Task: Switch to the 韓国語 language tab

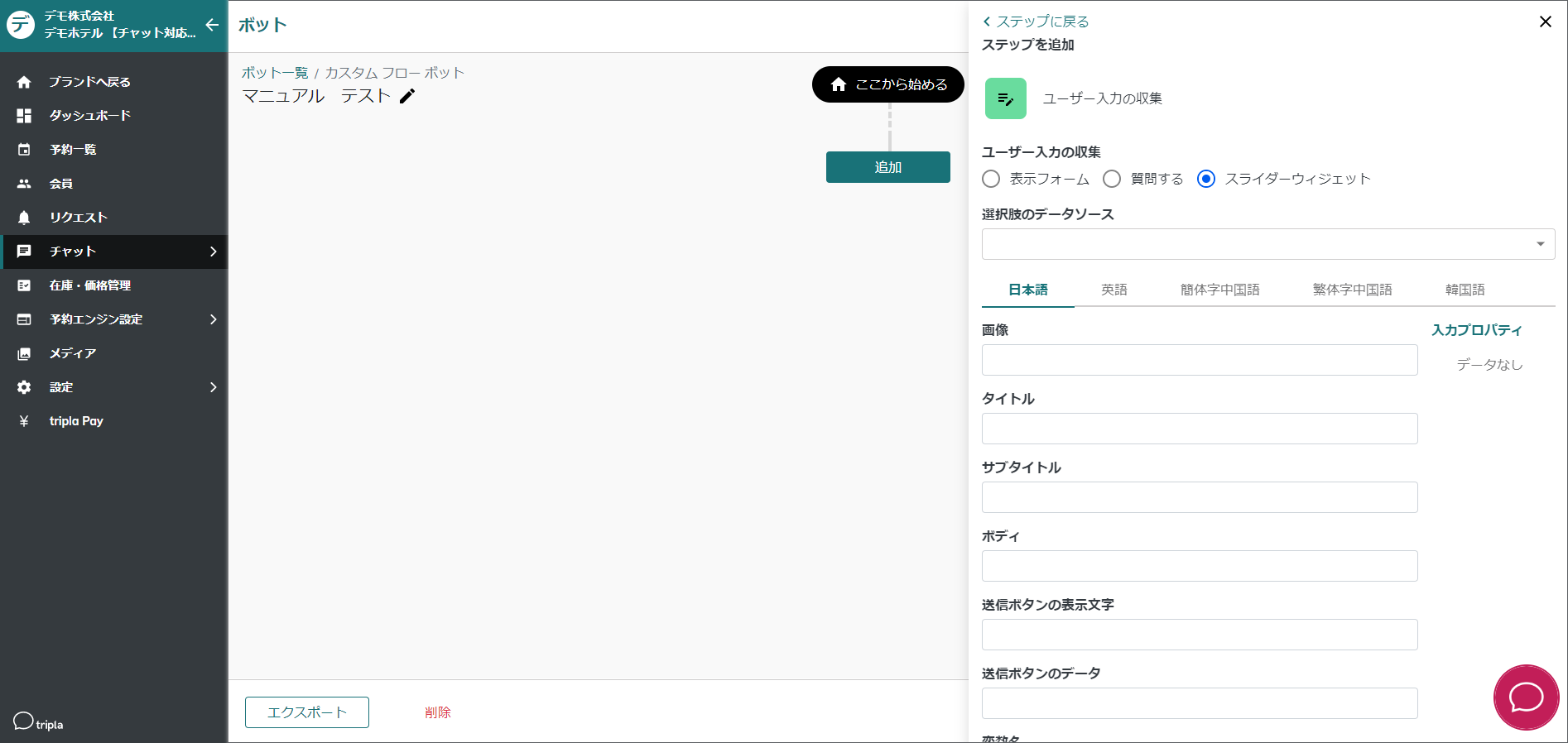Action: [1465, 290]
